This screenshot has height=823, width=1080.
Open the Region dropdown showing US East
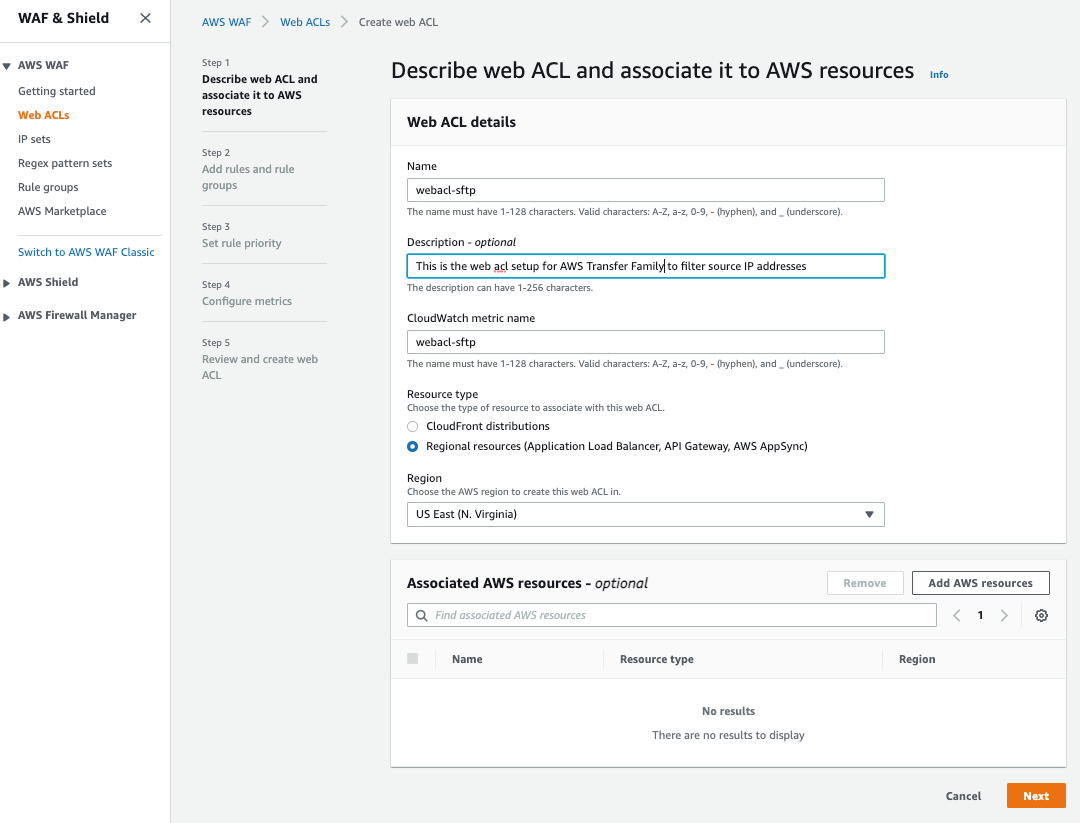[645, 514]
